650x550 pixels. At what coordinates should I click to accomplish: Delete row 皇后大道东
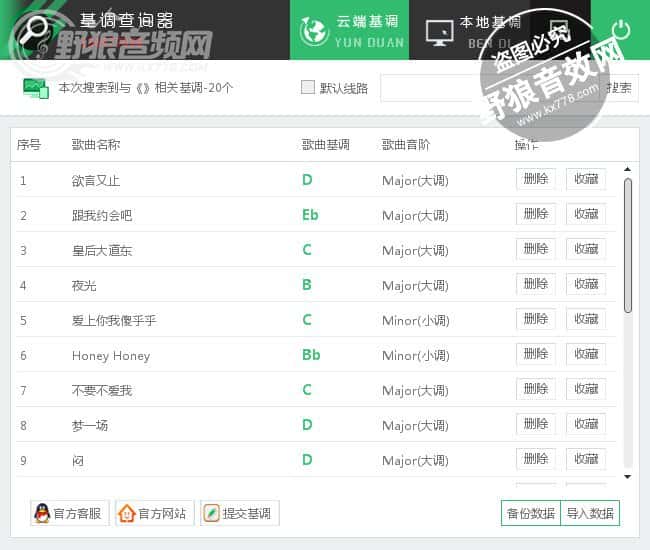click(536, 249)
